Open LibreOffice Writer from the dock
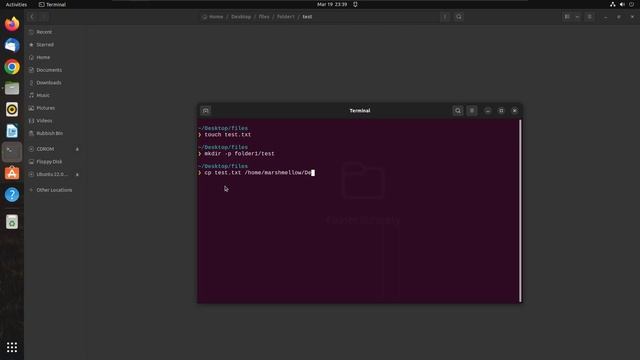The height and width of the screenshot is (360, 640). pyautogui.click(x=12, y=131)
